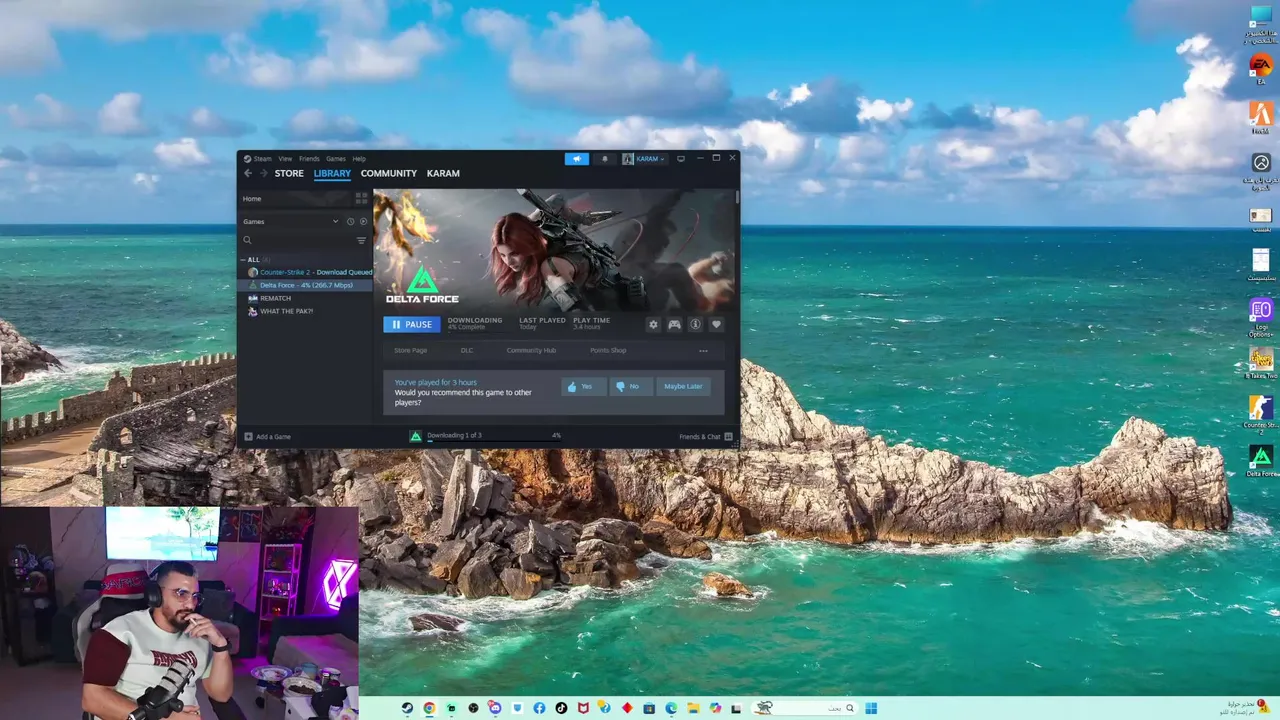Open the Games menu
This screenshot has width=1280, height=720.
click(x=336, y=158)
